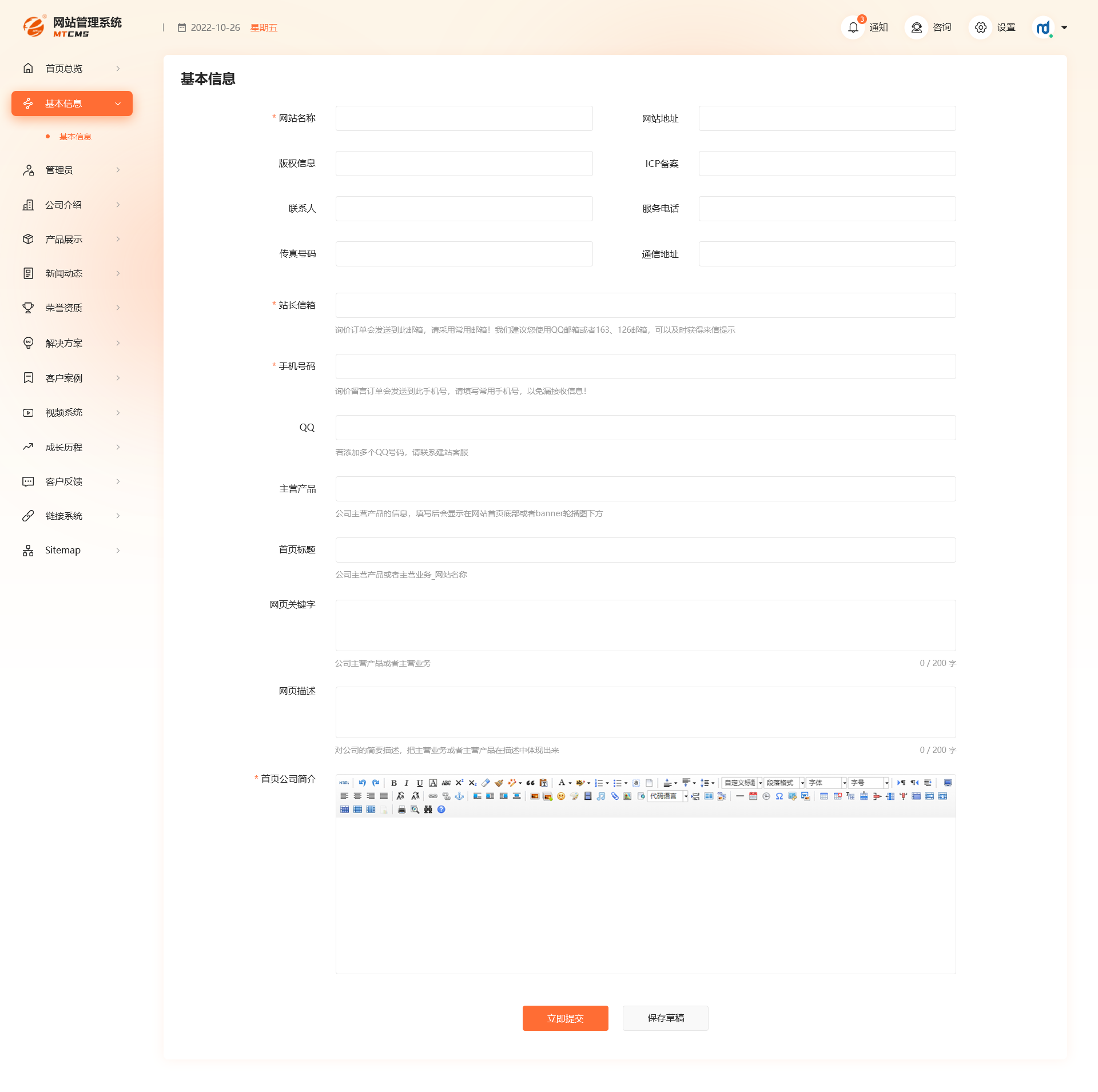Click the eraser clear-format icon
The height and width of the screenshot is (1092, 1098).
(x=486, y=783)
